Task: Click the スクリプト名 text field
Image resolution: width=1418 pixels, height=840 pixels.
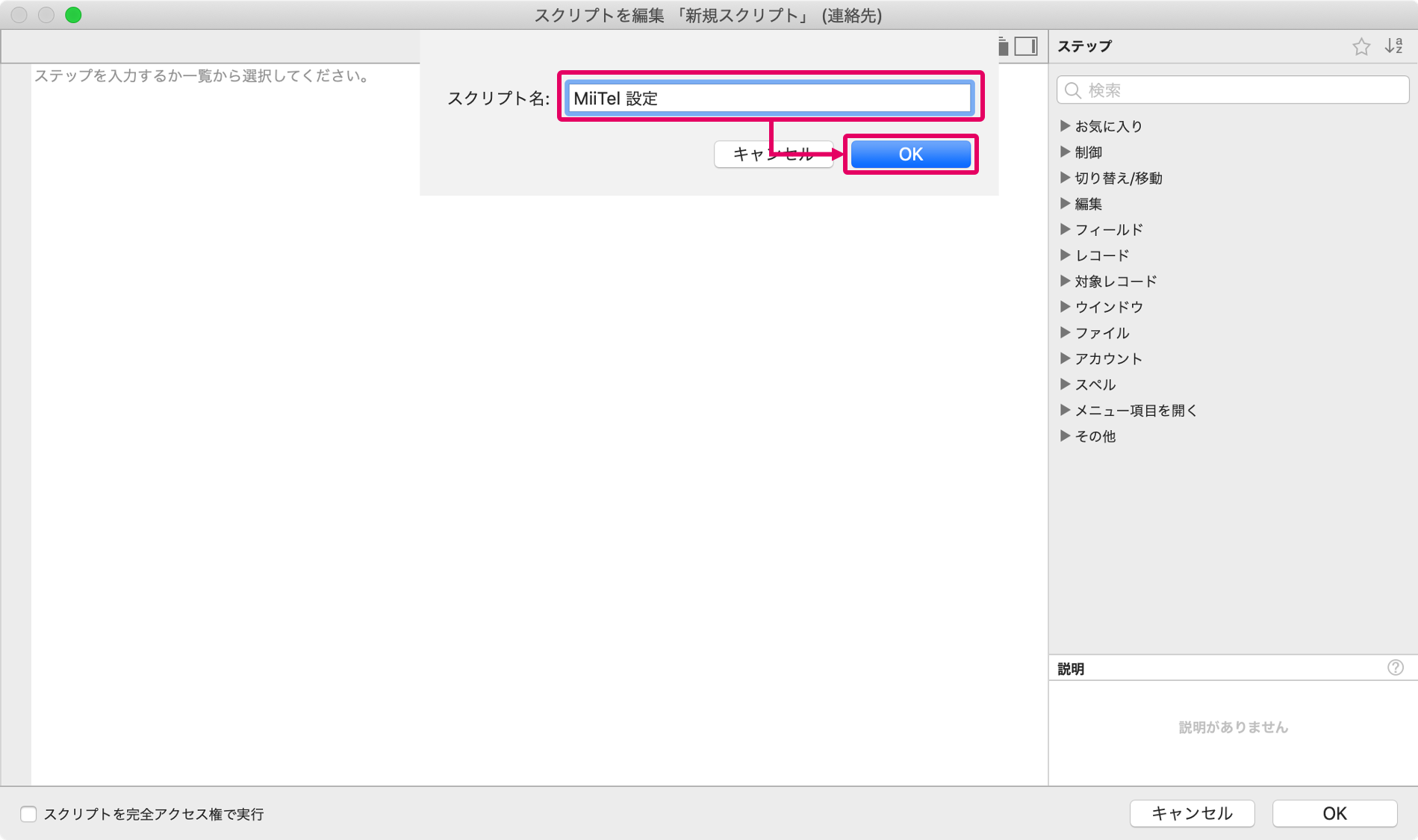Action: coord(769,98)
